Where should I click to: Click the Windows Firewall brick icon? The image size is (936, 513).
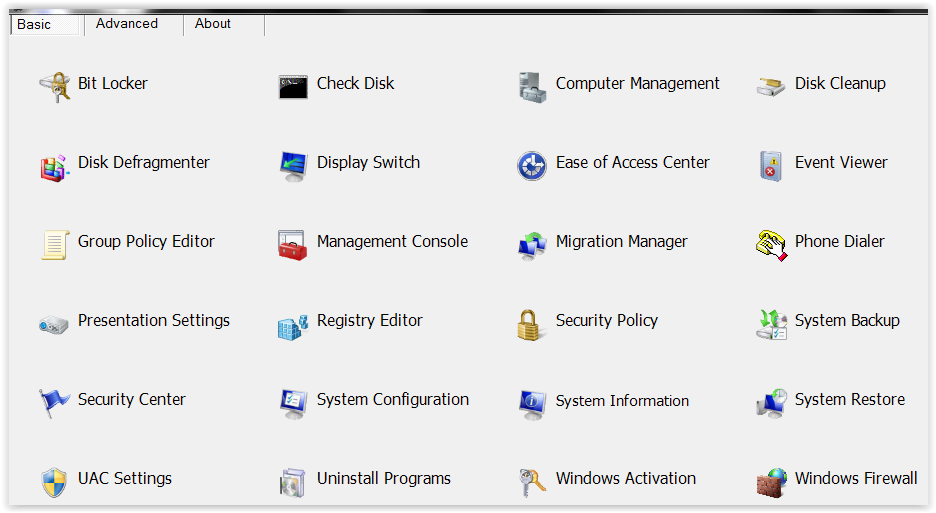coord(771,482)
